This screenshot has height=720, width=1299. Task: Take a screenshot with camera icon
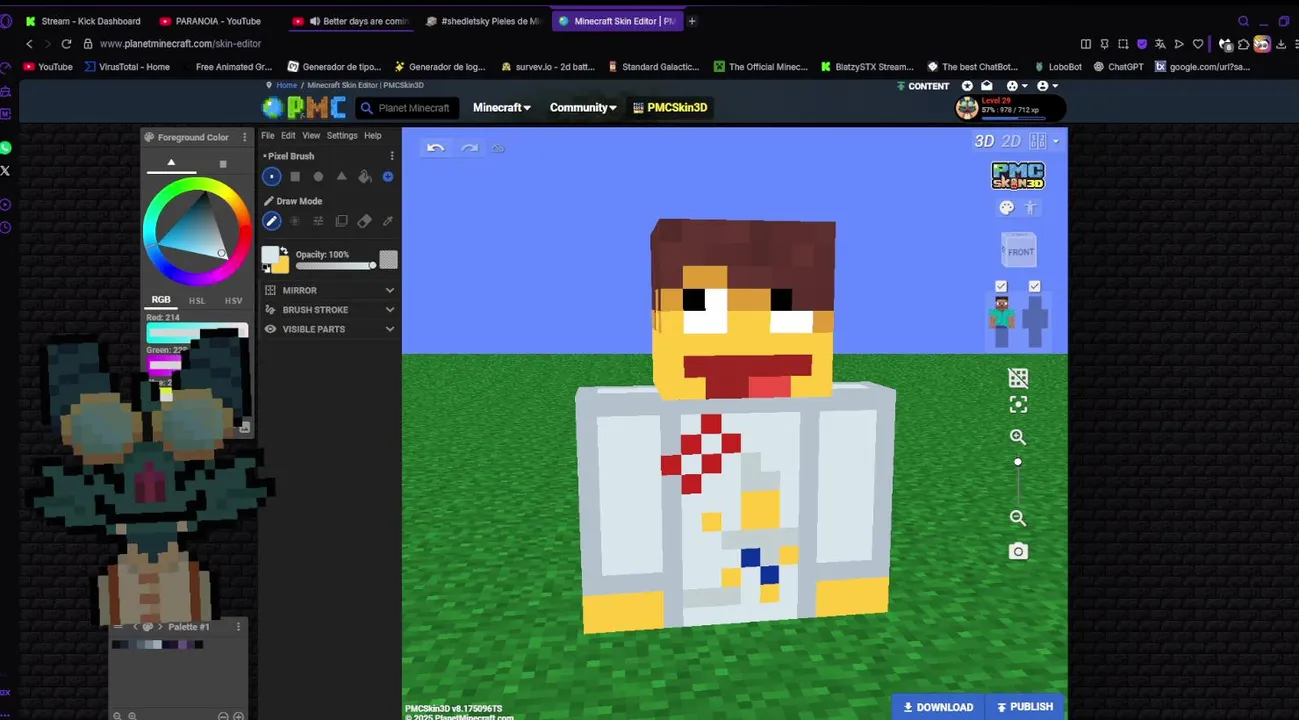[1018, 551]
